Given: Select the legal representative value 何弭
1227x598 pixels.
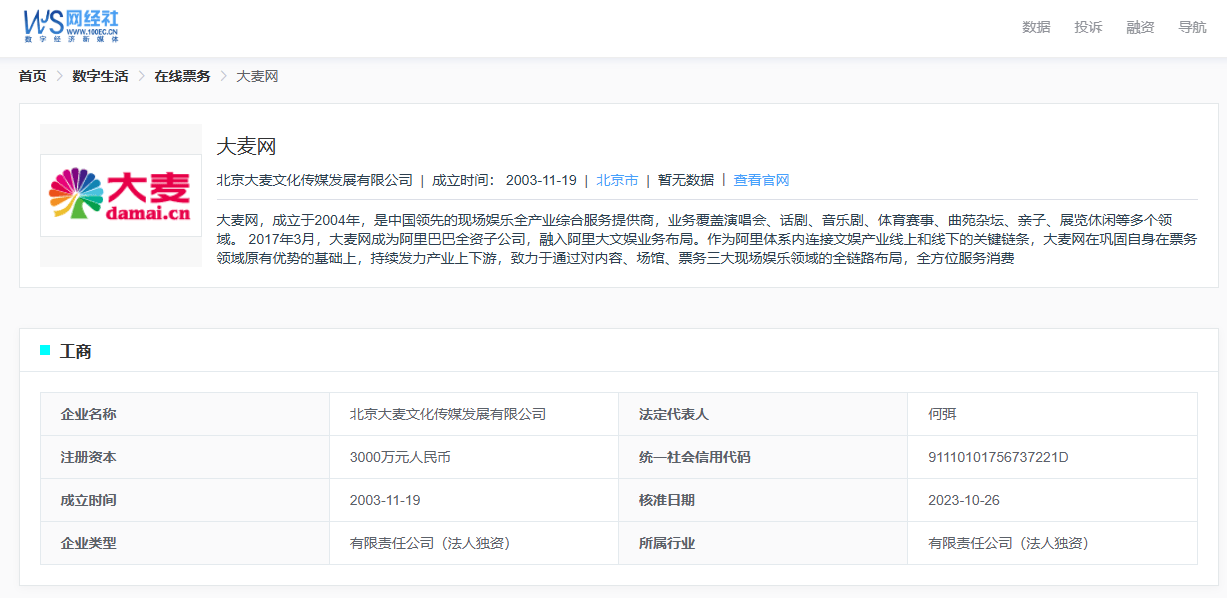Looking at the screenshot, I should pos(1052,414).
